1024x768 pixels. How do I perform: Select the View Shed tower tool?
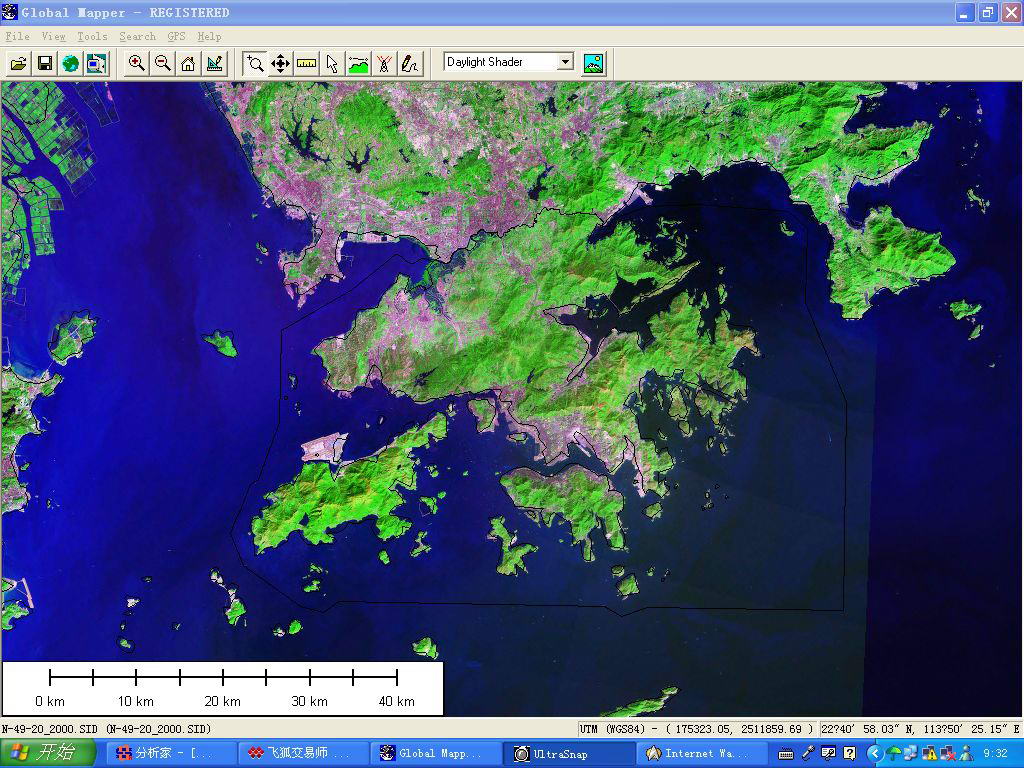[x=384, y=63]
